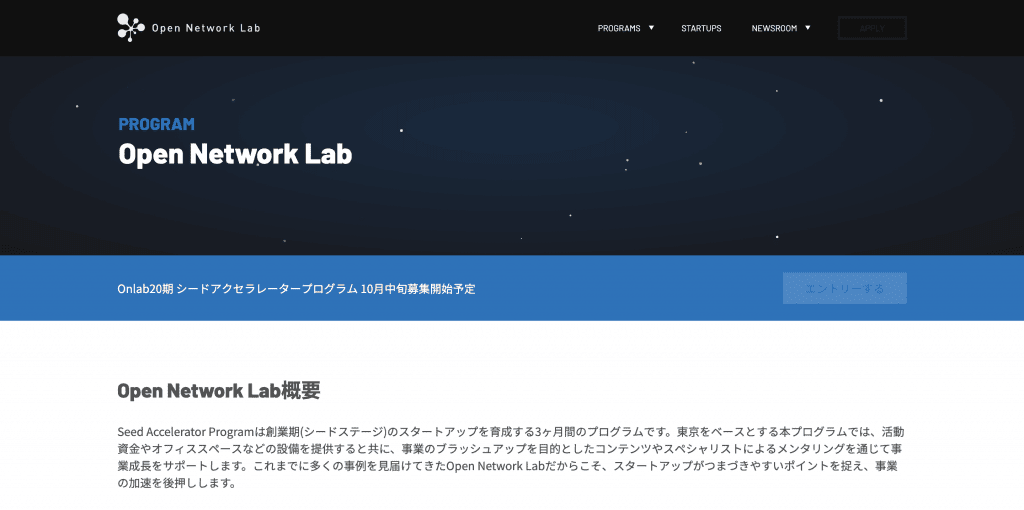The image size is (1024, 510).
Task: Open the Open Network Lab home text link
Action: [206, 28]
